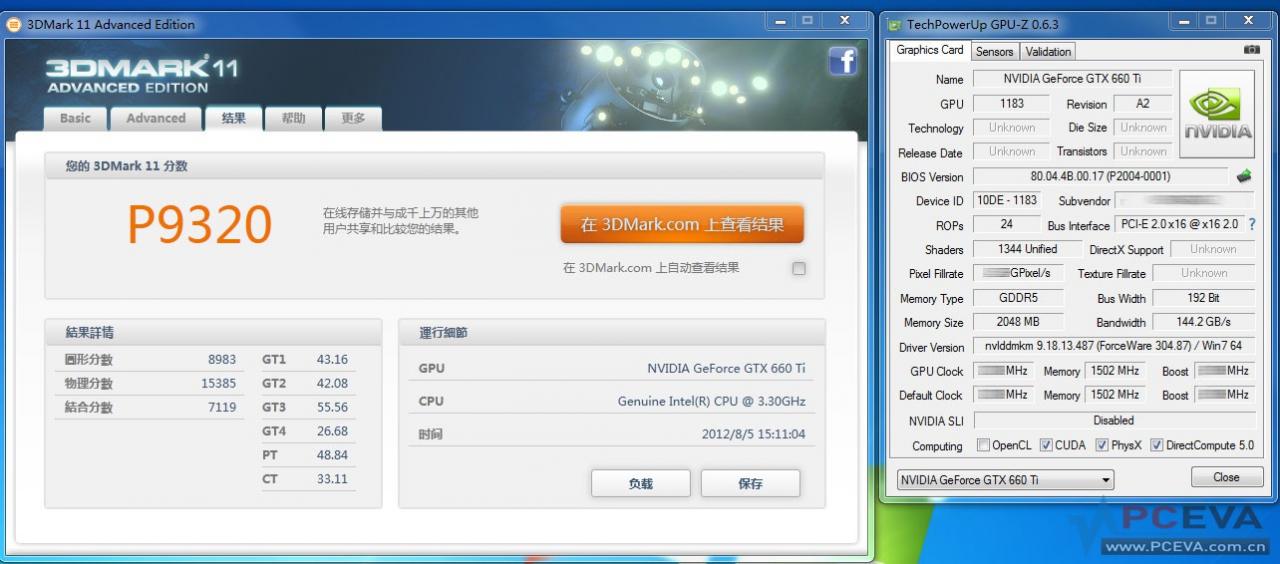Toggle the CUDA checkbox
This screenshot has width=1280, height=564.
tap(1046, 445)
